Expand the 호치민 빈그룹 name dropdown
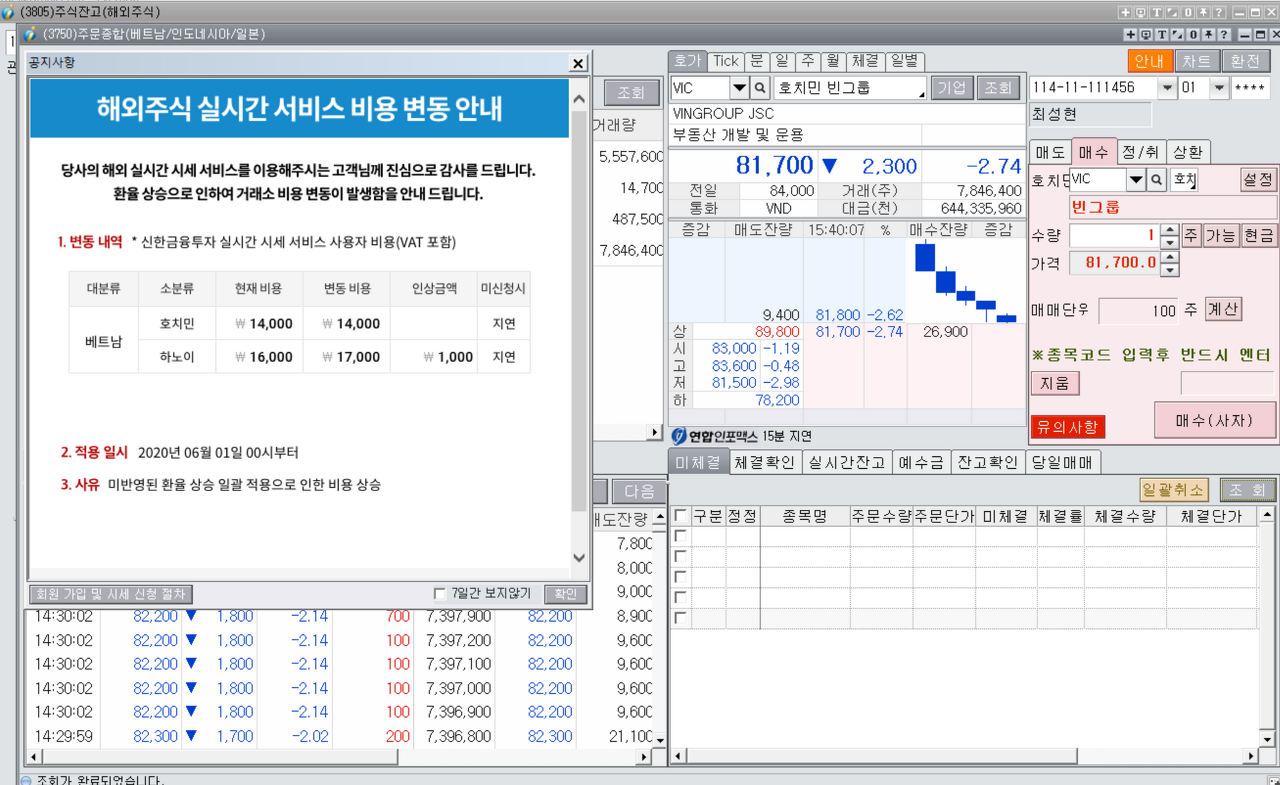 tap(920, 93)
